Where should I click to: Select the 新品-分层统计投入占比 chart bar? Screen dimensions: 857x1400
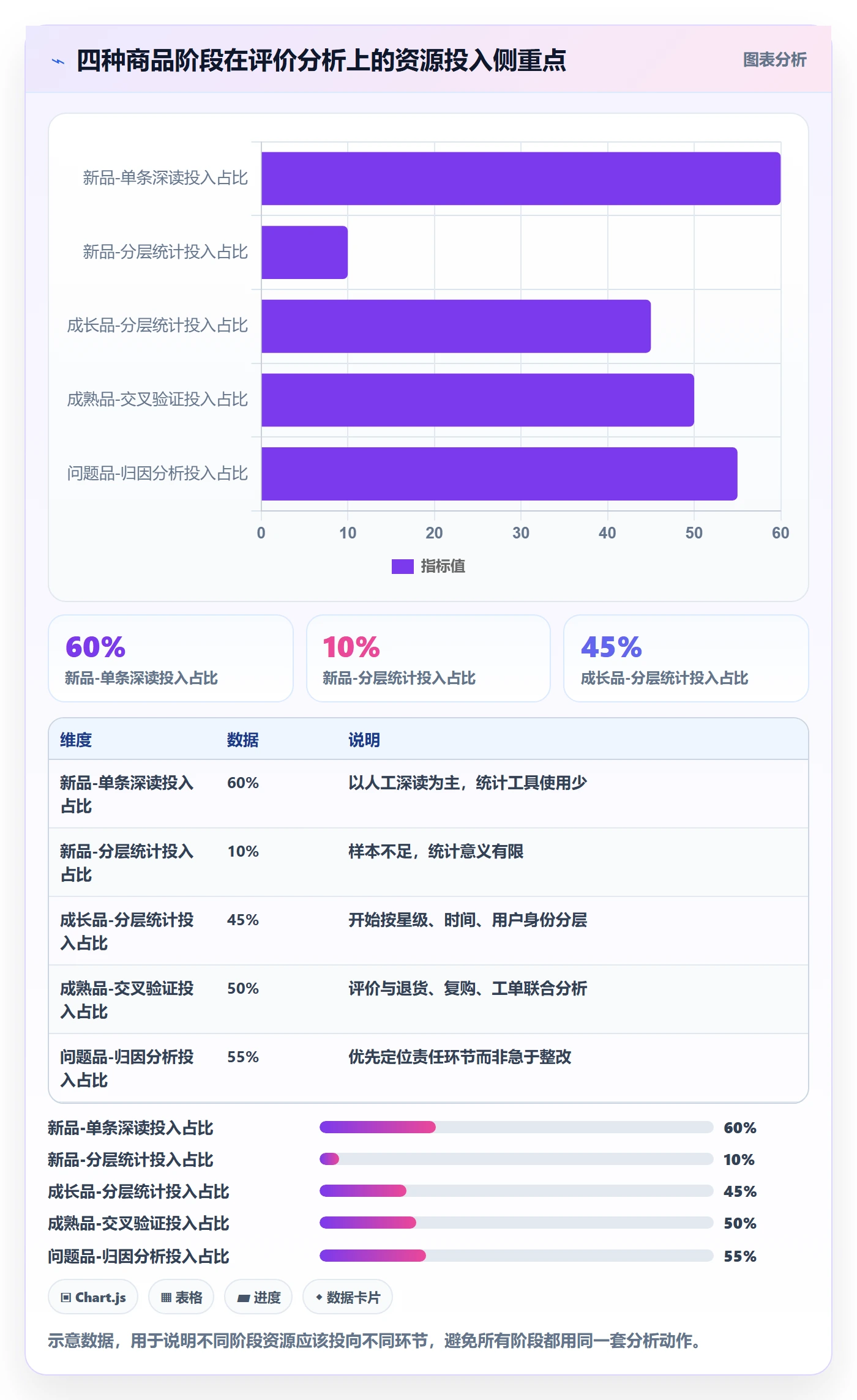coord(304,252)
